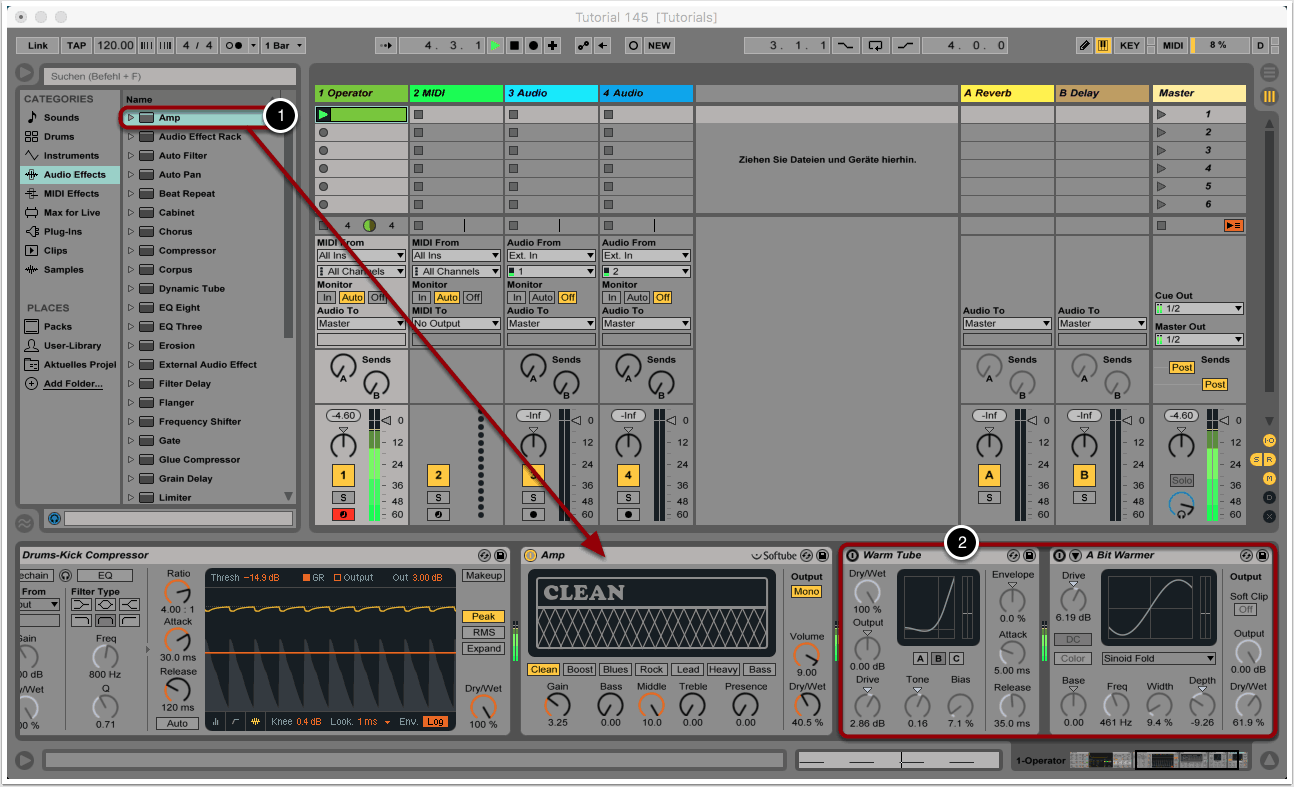1294x787 pixels.
Task: Show or hide the In/Out section (I-O)
Action: coord(1269,441)
